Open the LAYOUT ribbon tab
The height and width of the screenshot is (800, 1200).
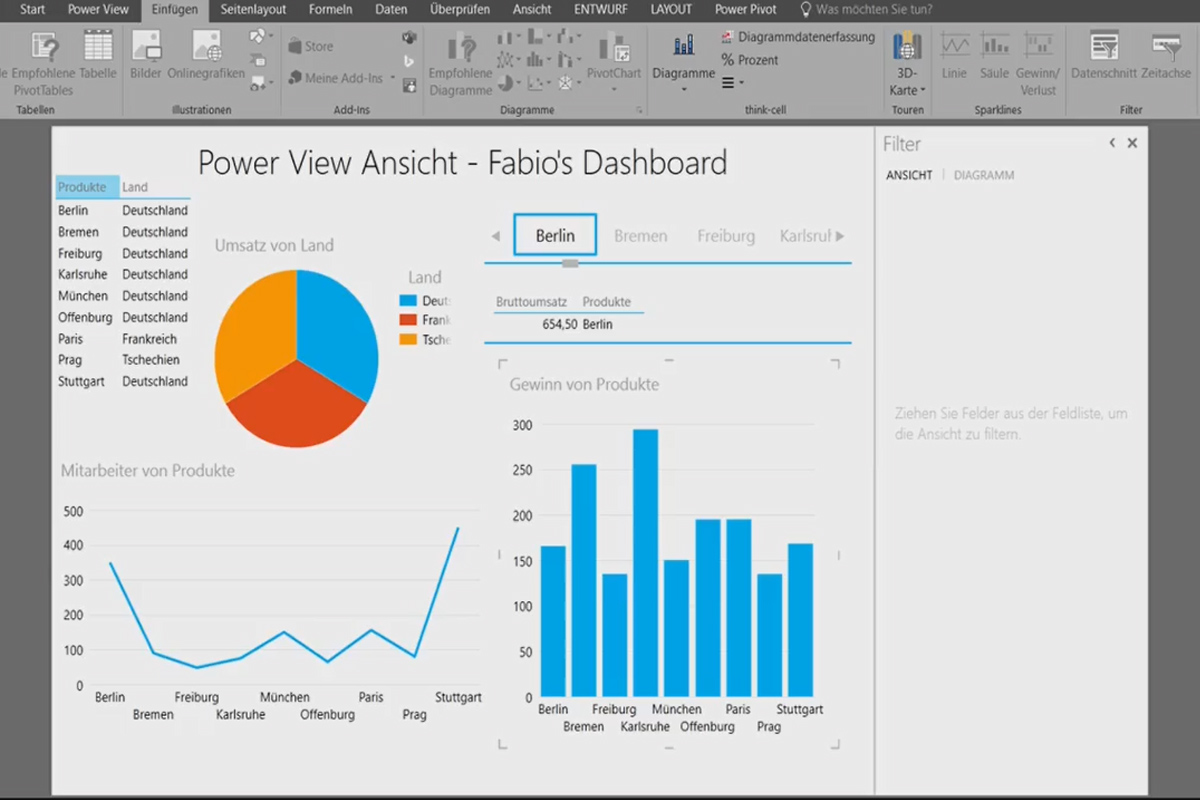[671, 9]
